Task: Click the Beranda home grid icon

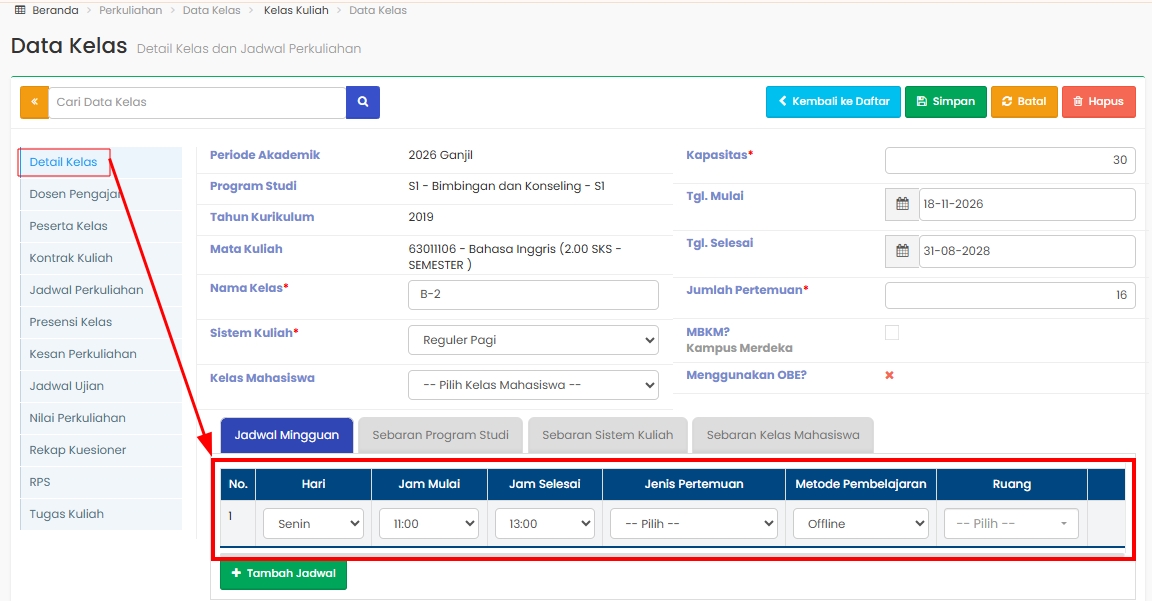Action: [x=20, y=10]
